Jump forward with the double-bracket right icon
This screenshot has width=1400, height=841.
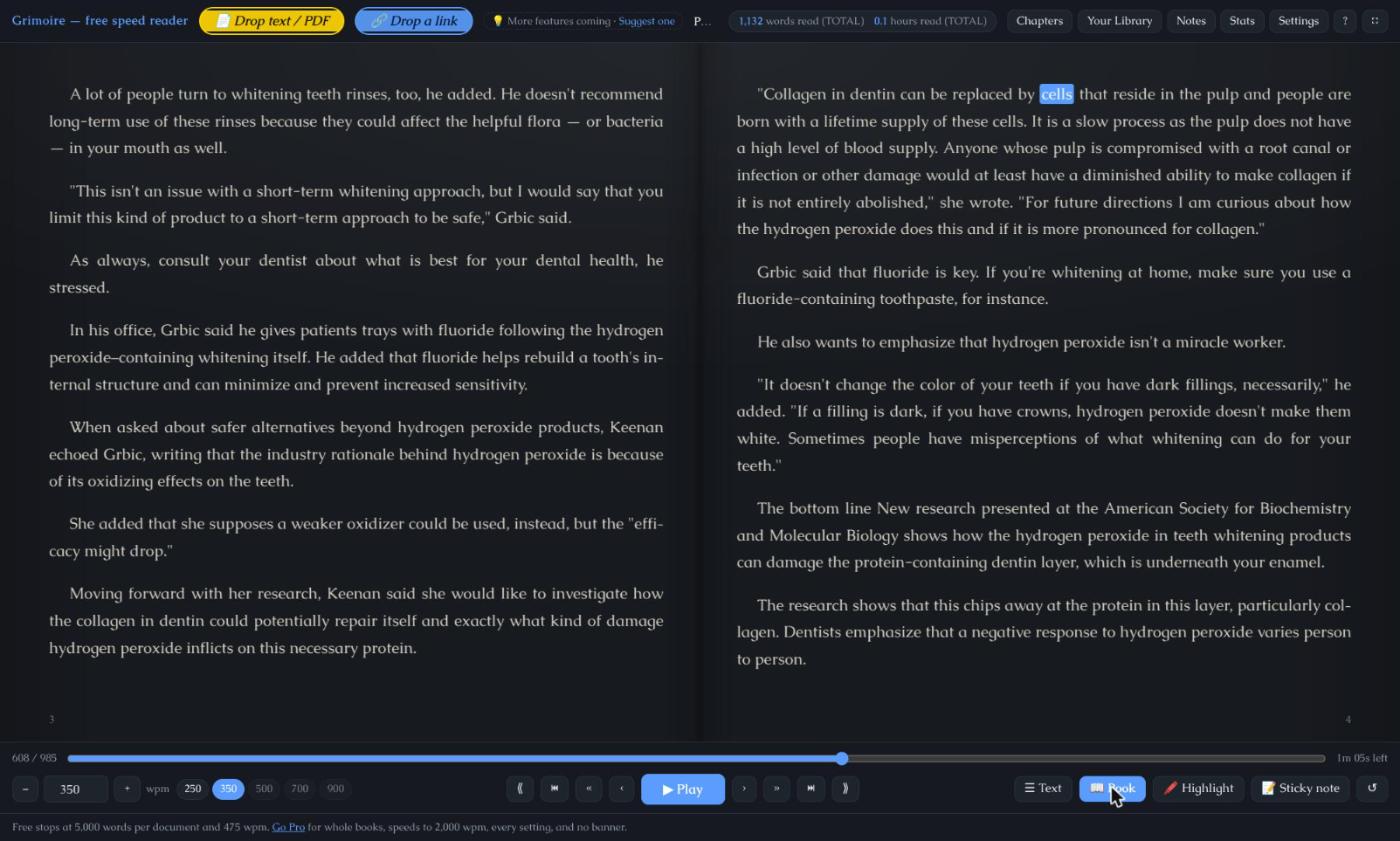[845, 788]
